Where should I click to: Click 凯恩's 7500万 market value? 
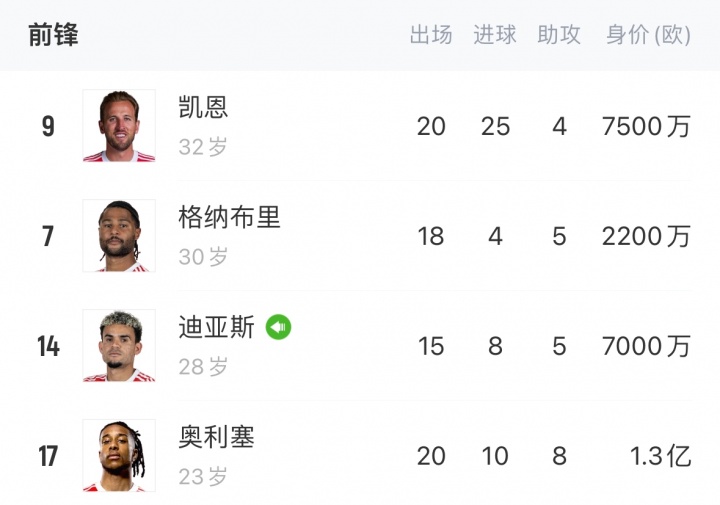pyautogui.click(x=646, y=127)
